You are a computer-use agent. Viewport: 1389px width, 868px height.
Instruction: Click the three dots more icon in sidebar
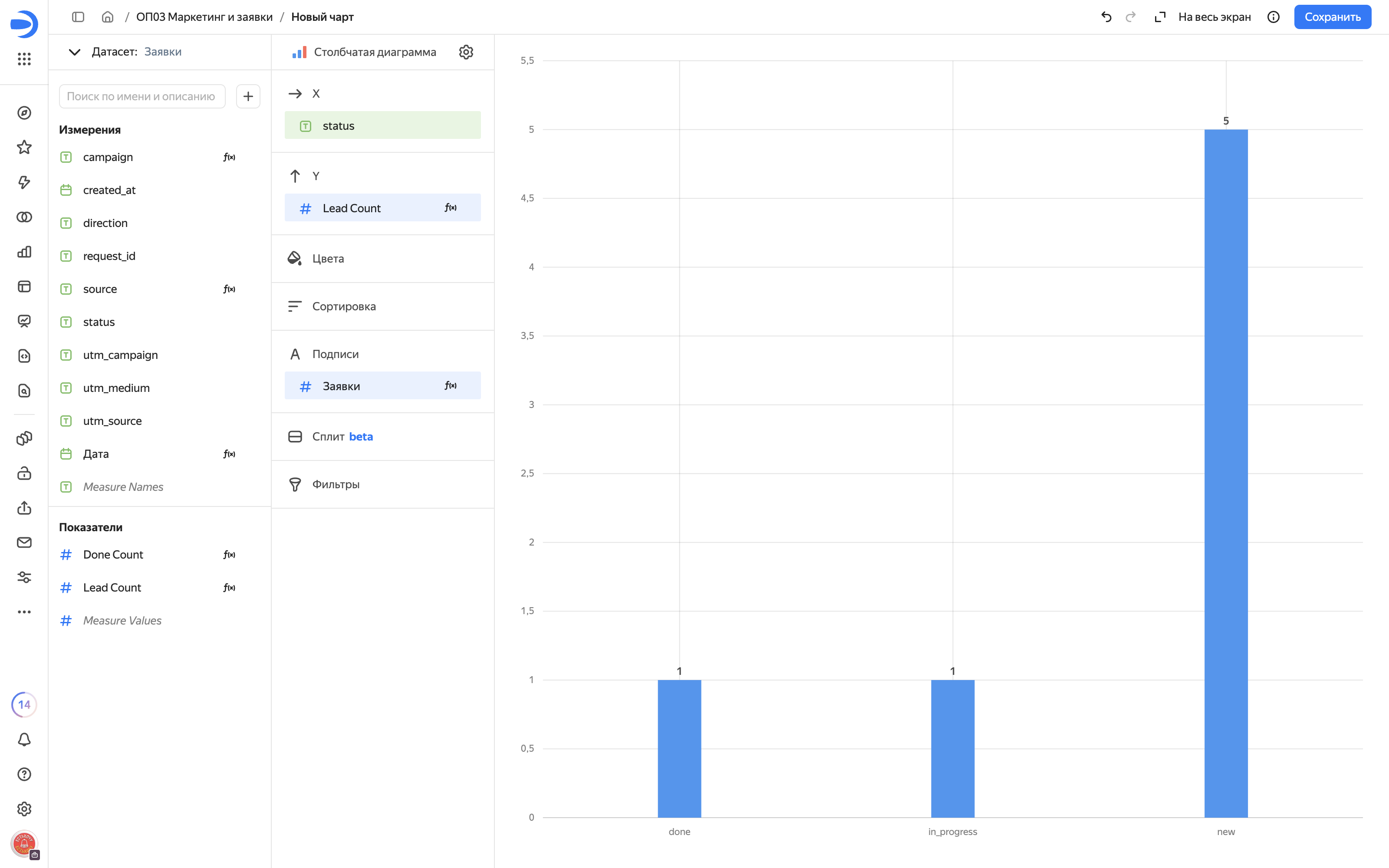point(24,612)
